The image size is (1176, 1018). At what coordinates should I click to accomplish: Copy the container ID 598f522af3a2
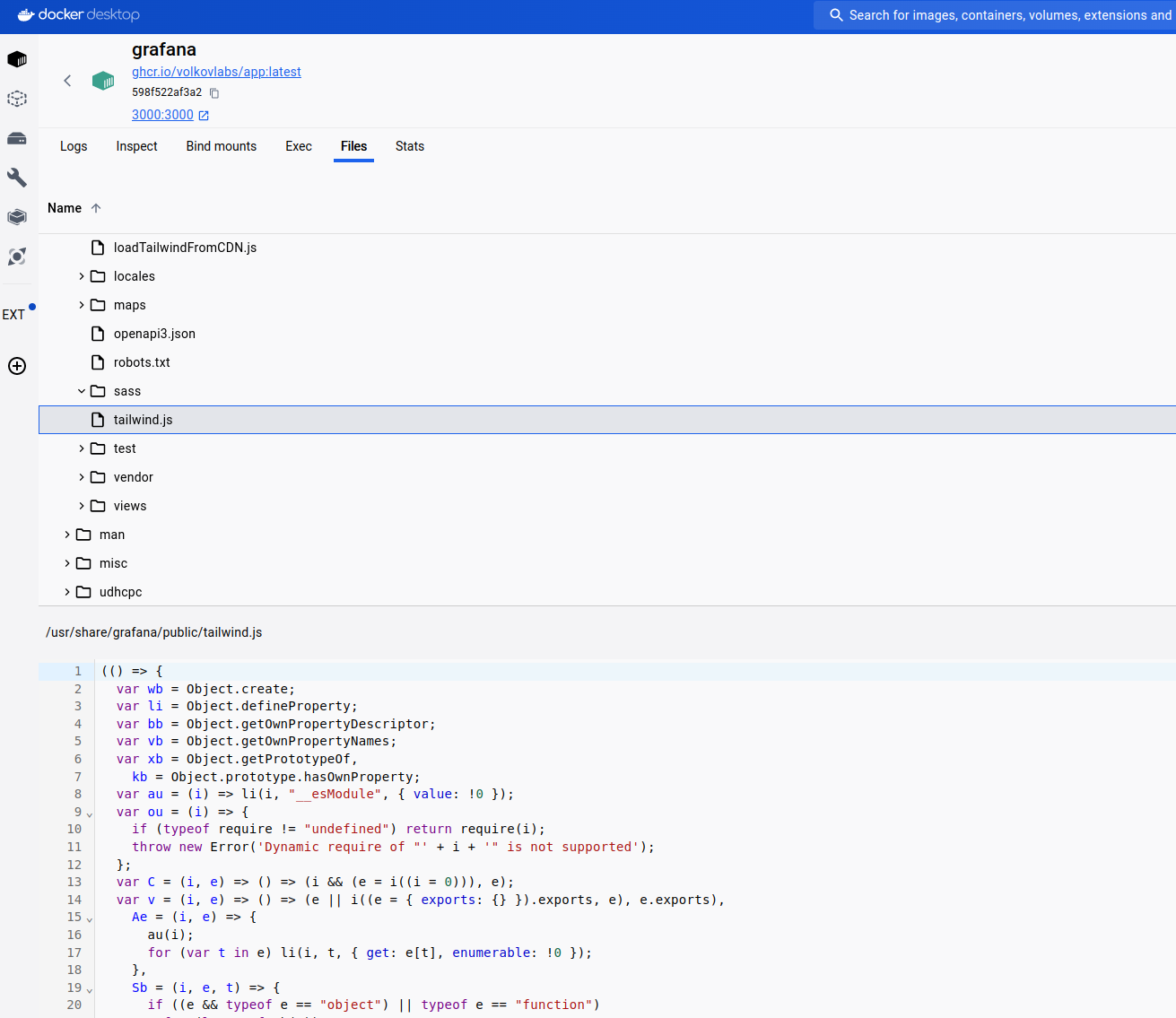(213, 91)
